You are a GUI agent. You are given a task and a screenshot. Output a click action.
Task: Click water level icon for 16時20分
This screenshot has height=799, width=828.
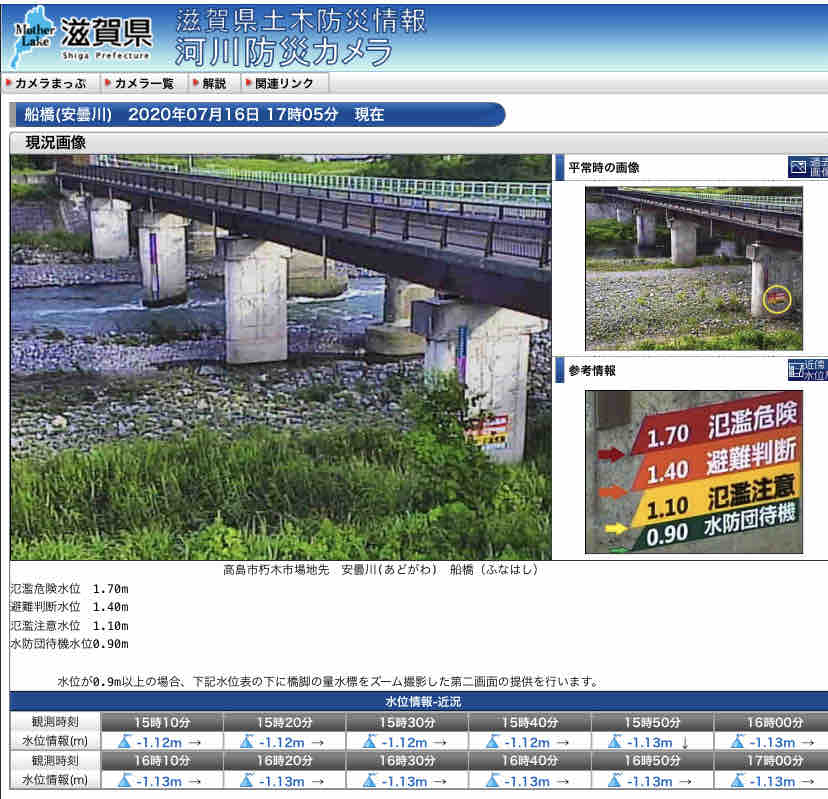tap(247, 780)
